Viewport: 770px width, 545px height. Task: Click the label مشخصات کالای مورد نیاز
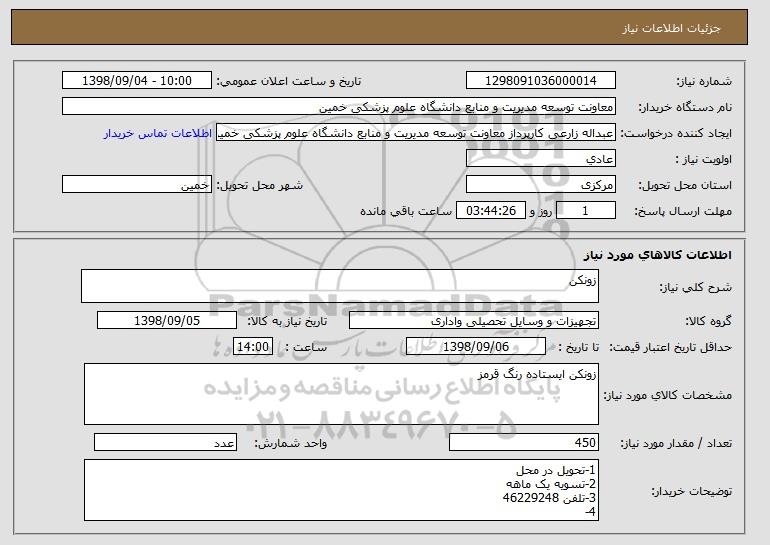(667, 395)
